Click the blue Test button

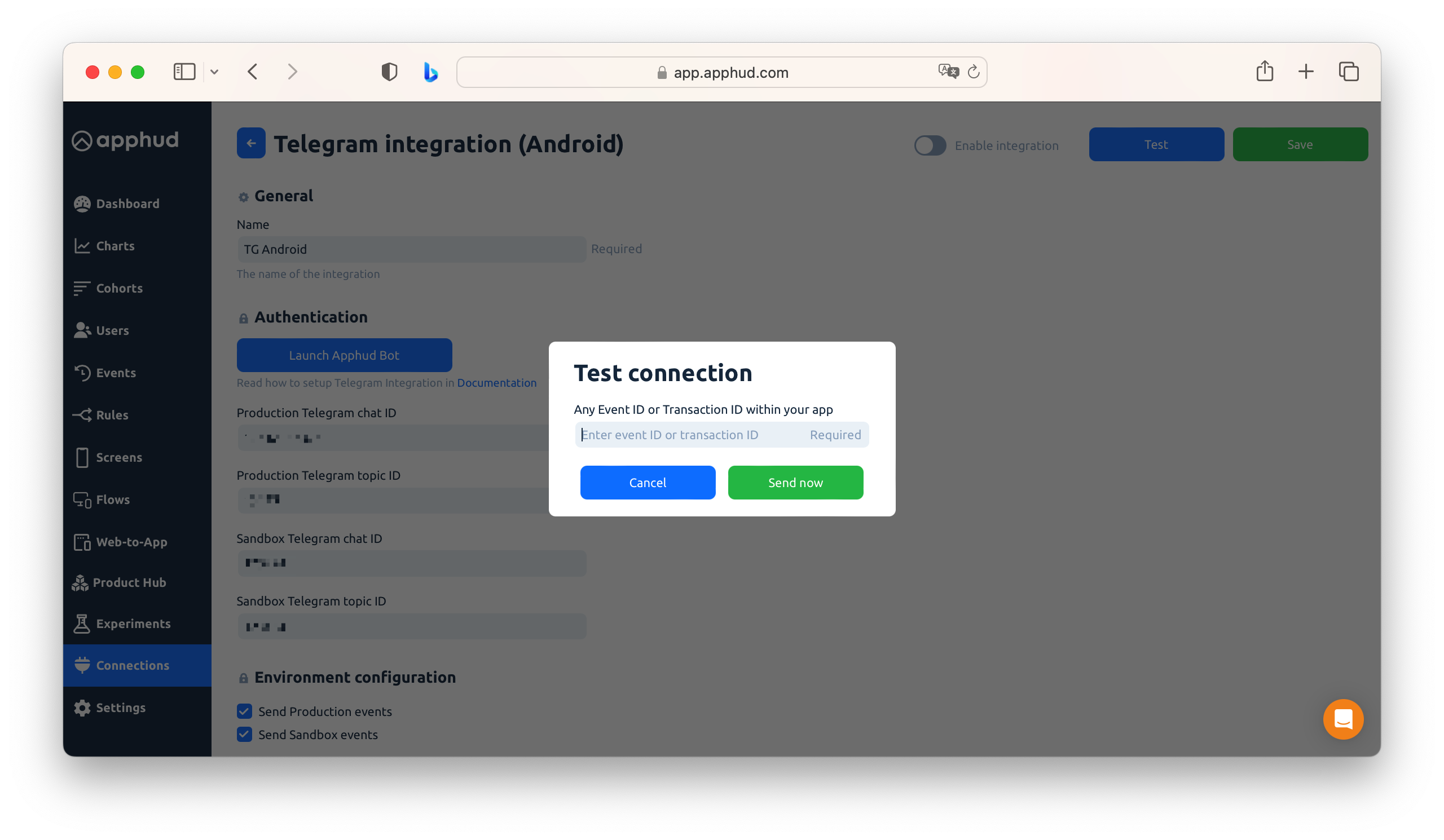1156,144
